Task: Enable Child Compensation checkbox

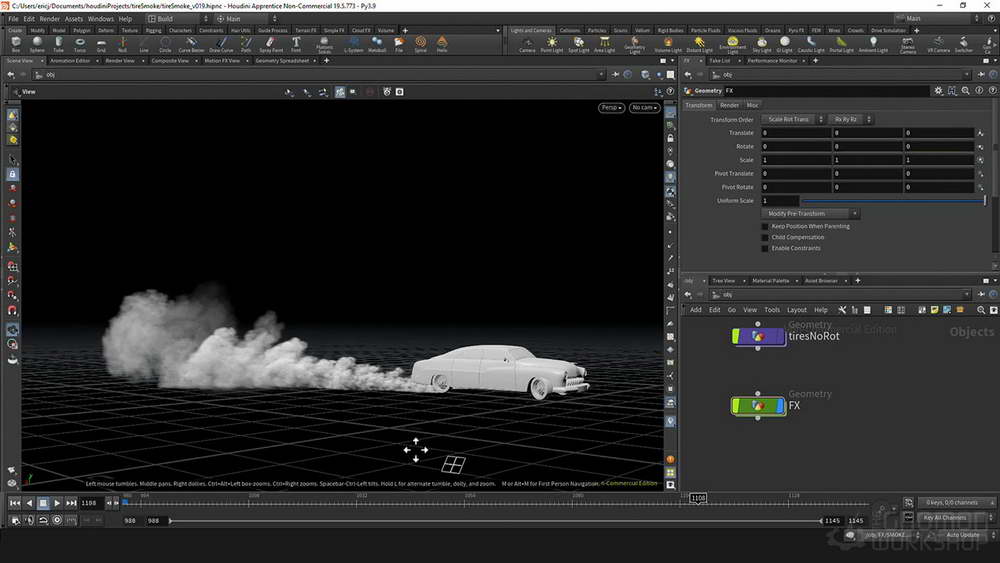Action: click(765, 237)
